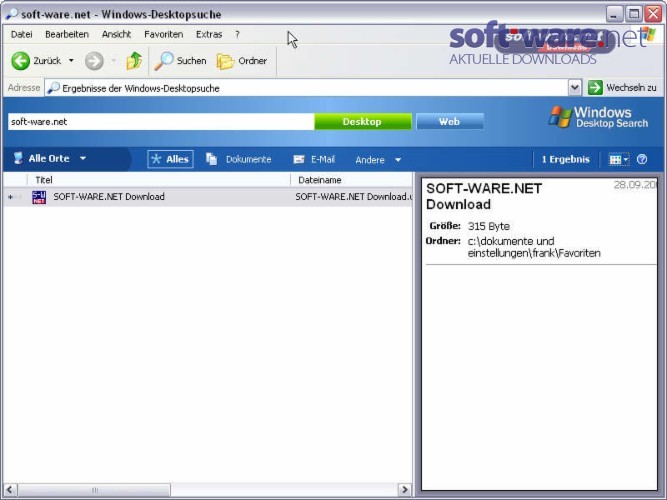Open the Bearbeiten menu
Viewport: 667px width, 500px height.
click(67, 34)
